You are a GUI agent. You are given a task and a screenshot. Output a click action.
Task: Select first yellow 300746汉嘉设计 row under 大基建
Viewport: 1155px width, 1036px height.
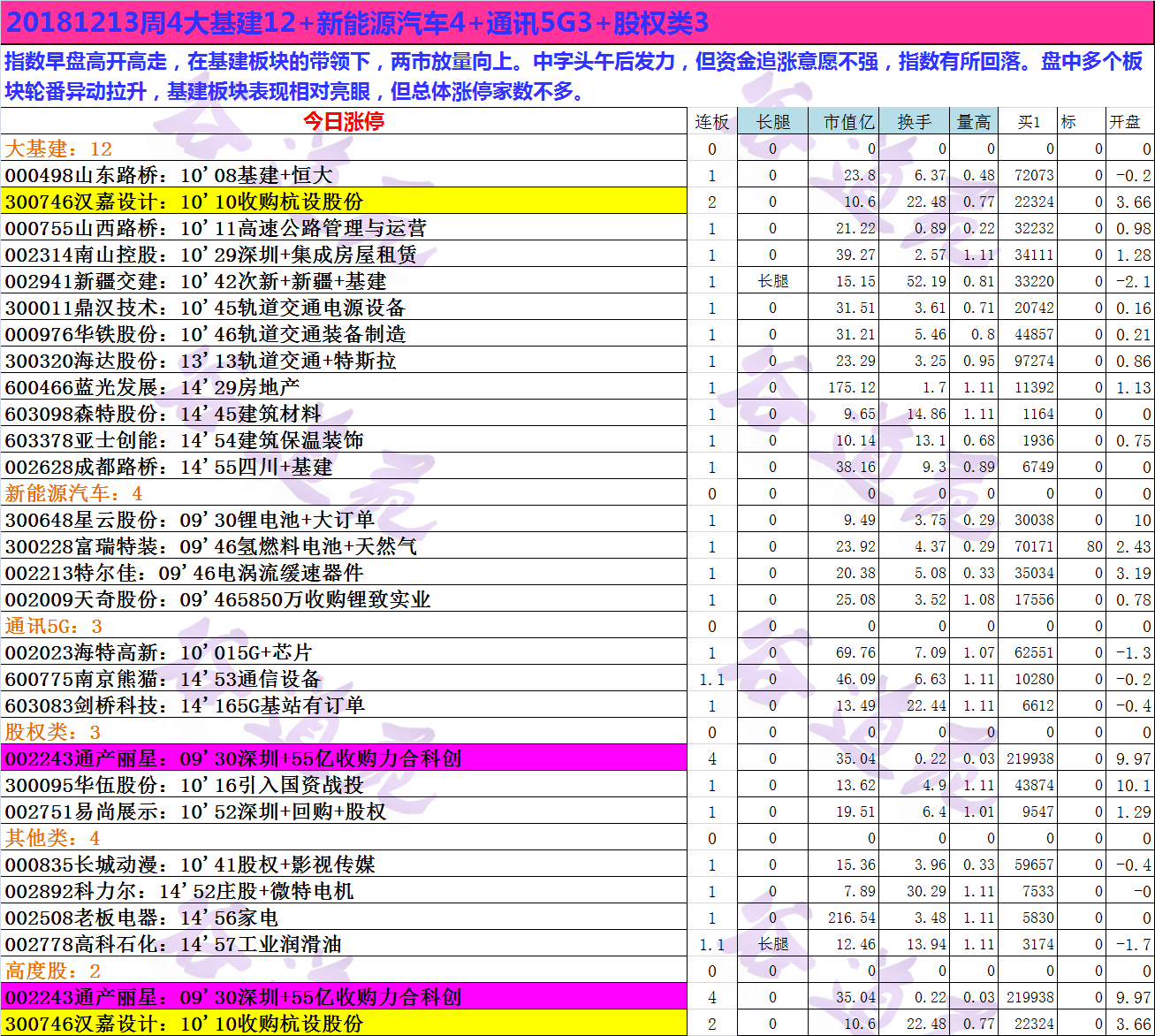[x=344, y=201]
